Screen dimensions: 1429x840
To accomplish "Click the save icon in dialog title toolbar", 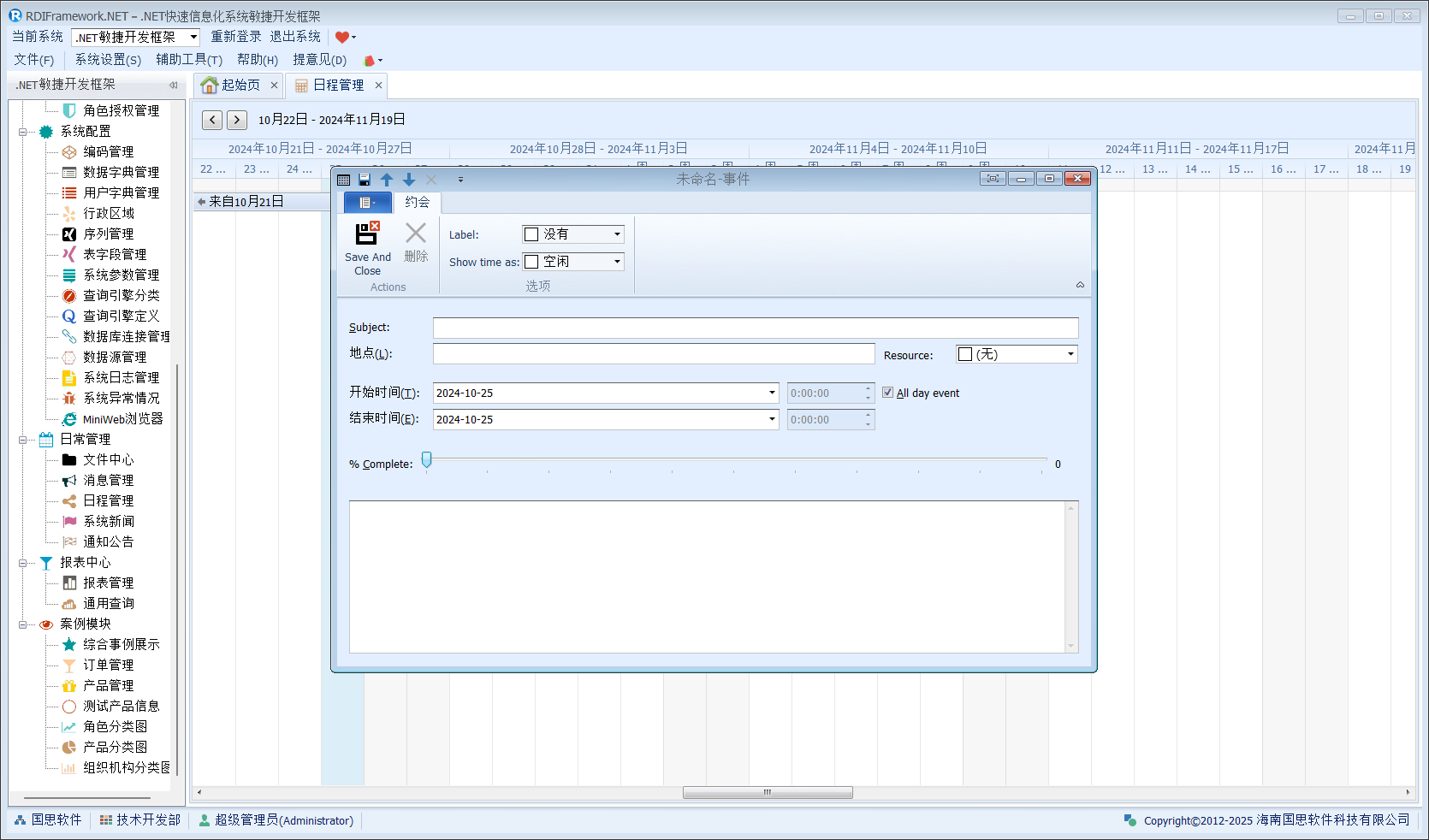I will (365, 180).
